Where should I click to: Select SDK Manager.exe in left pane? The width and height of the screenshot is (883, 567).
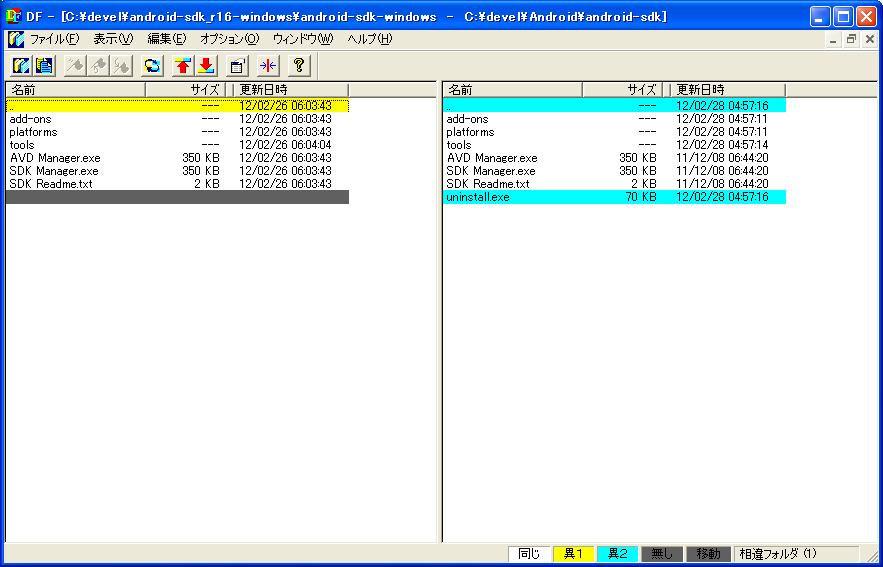pos(177,171)
